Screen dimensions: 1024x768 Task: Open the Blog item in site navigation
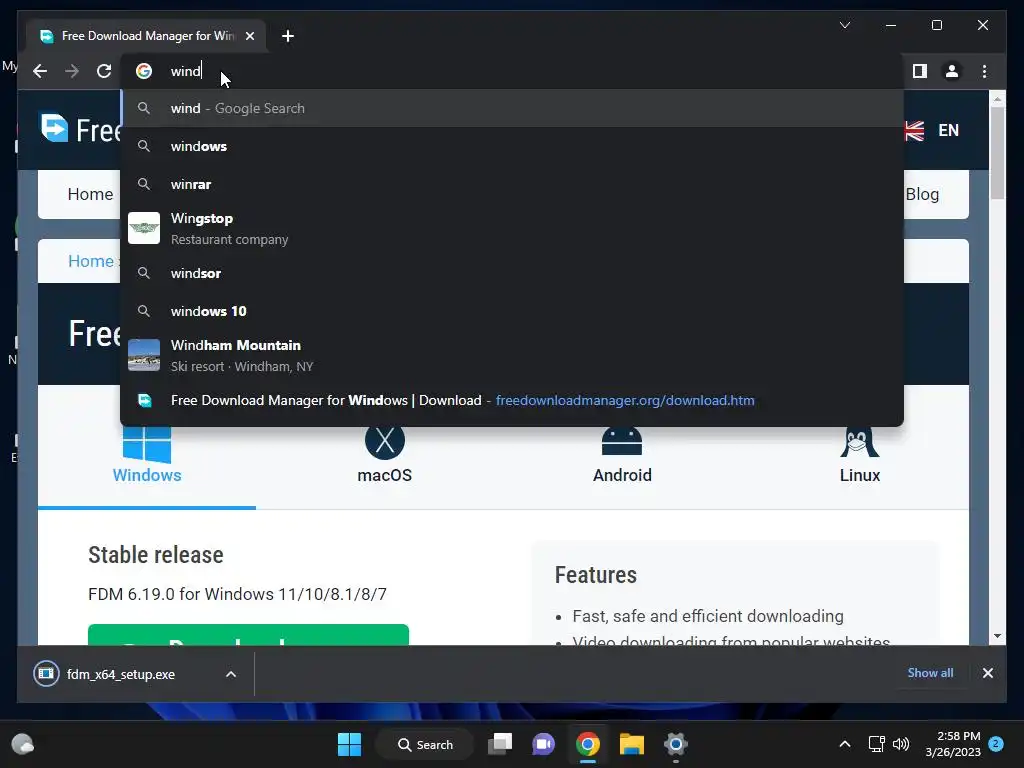922,195
